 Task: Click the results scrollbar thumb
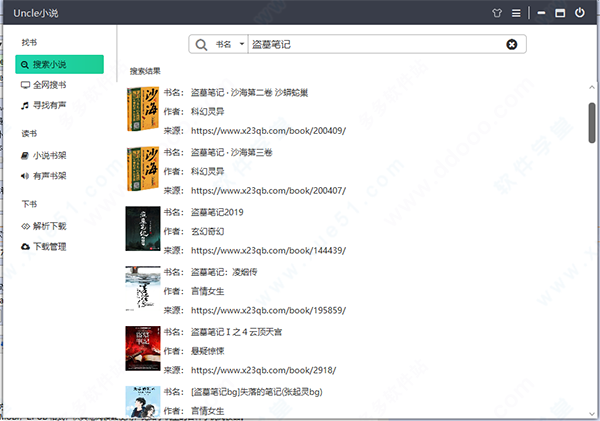click(592, 122)
